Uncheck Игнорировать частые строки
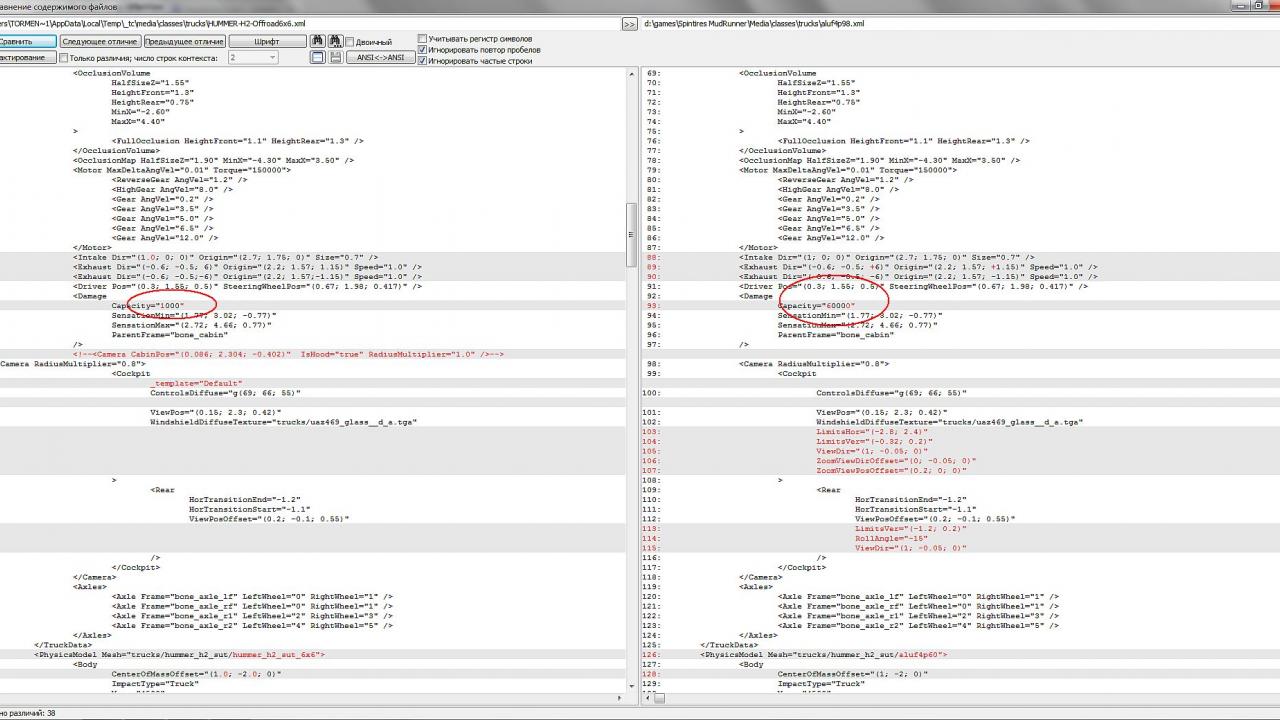This screenshot has width=1280, height=720. click(422, 61)
